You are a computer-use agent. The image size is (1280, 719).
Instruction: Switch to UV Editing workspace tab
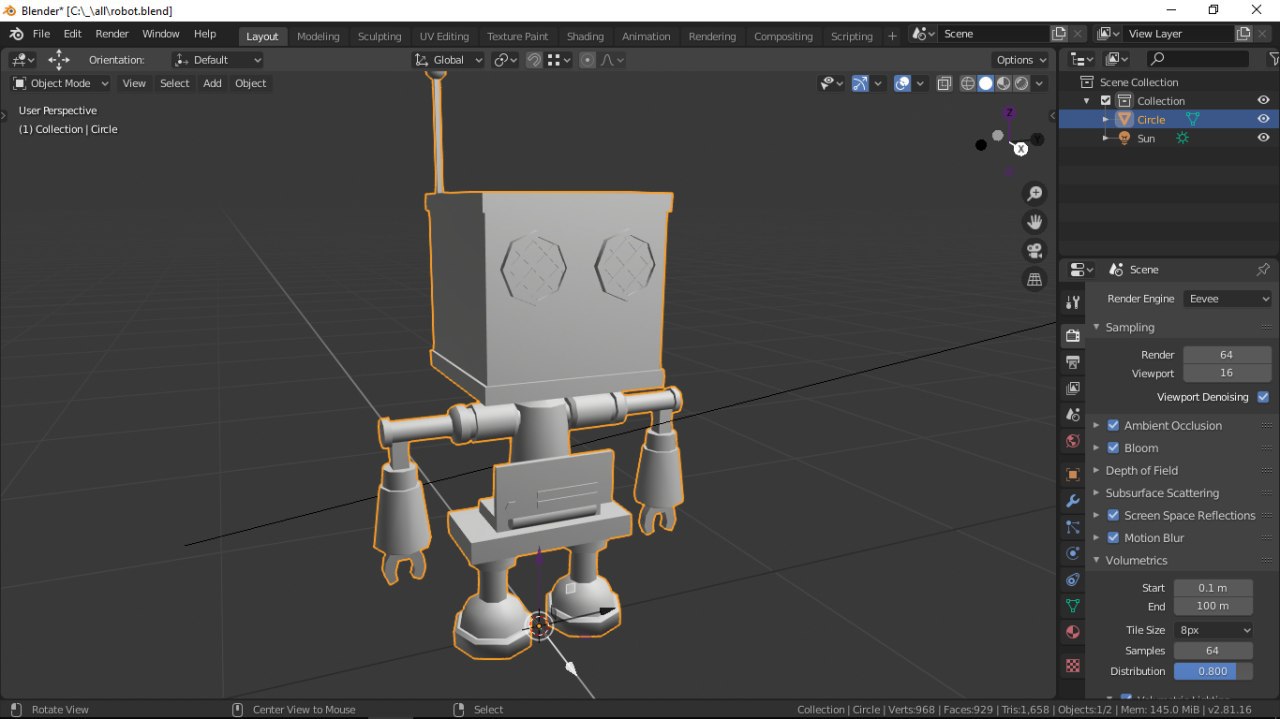444,36
